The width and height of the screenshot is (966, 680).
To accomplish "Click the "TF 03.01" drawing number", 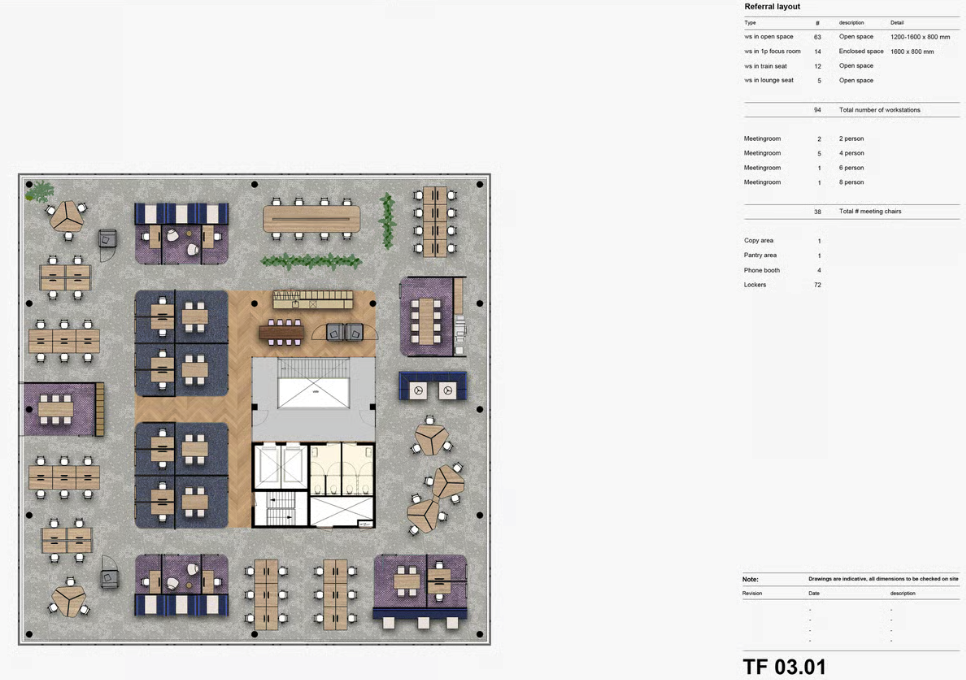I will [x=784, y=666].
